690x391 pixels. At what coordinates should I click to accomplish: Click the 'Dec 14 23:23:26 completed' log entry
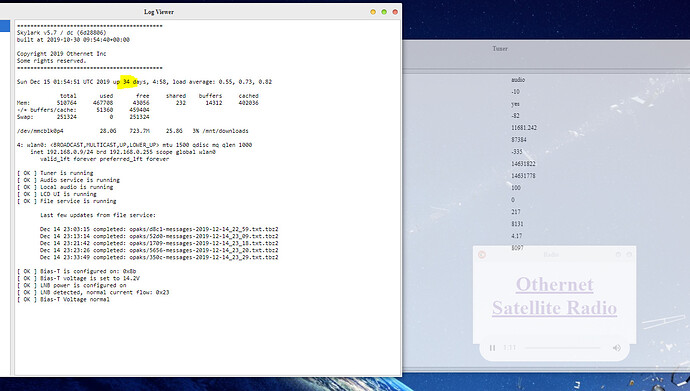coord(159,250)
